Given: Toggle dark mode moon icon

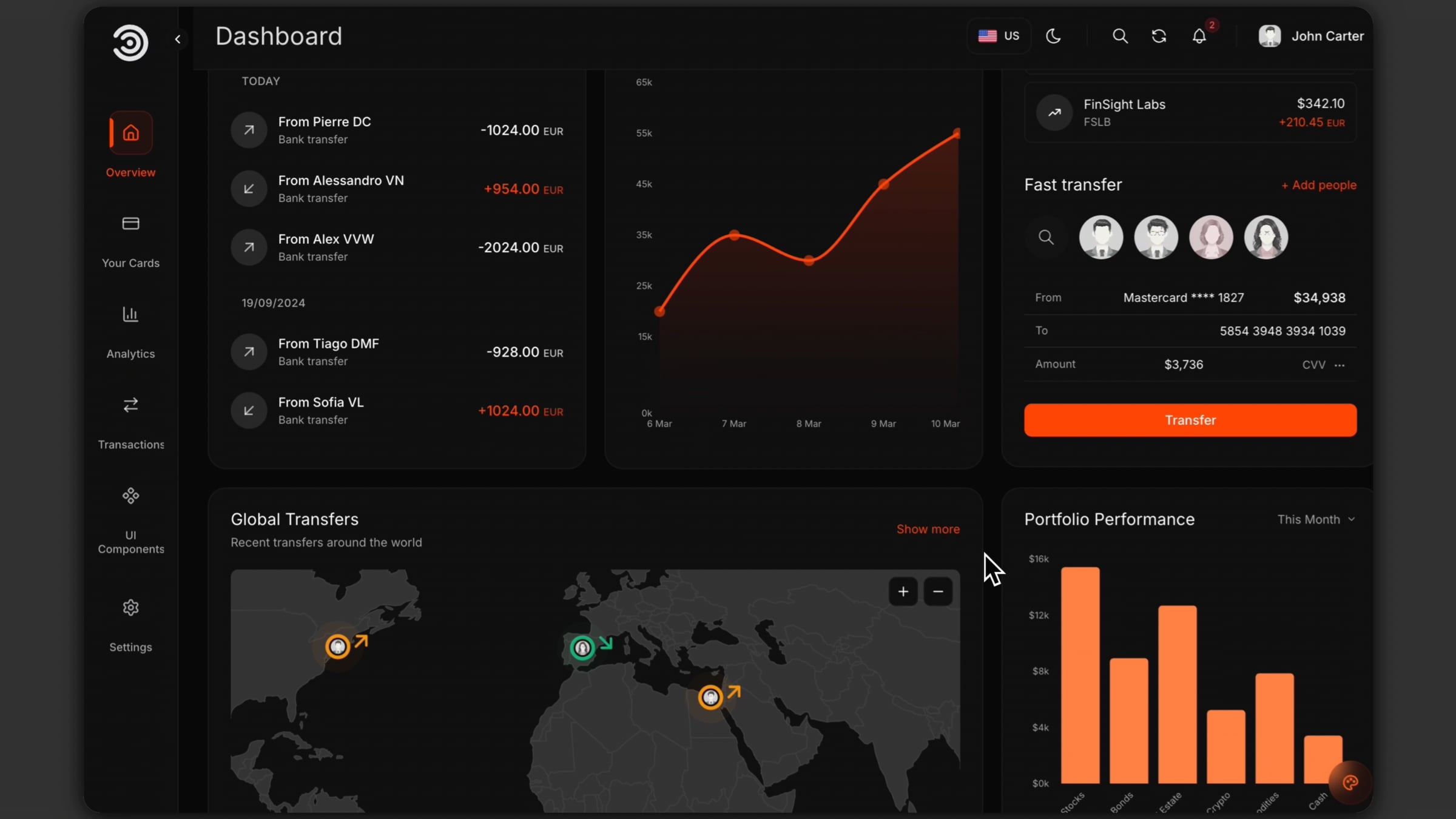Looking at the screenshot, I should (x=1053, y=36).
